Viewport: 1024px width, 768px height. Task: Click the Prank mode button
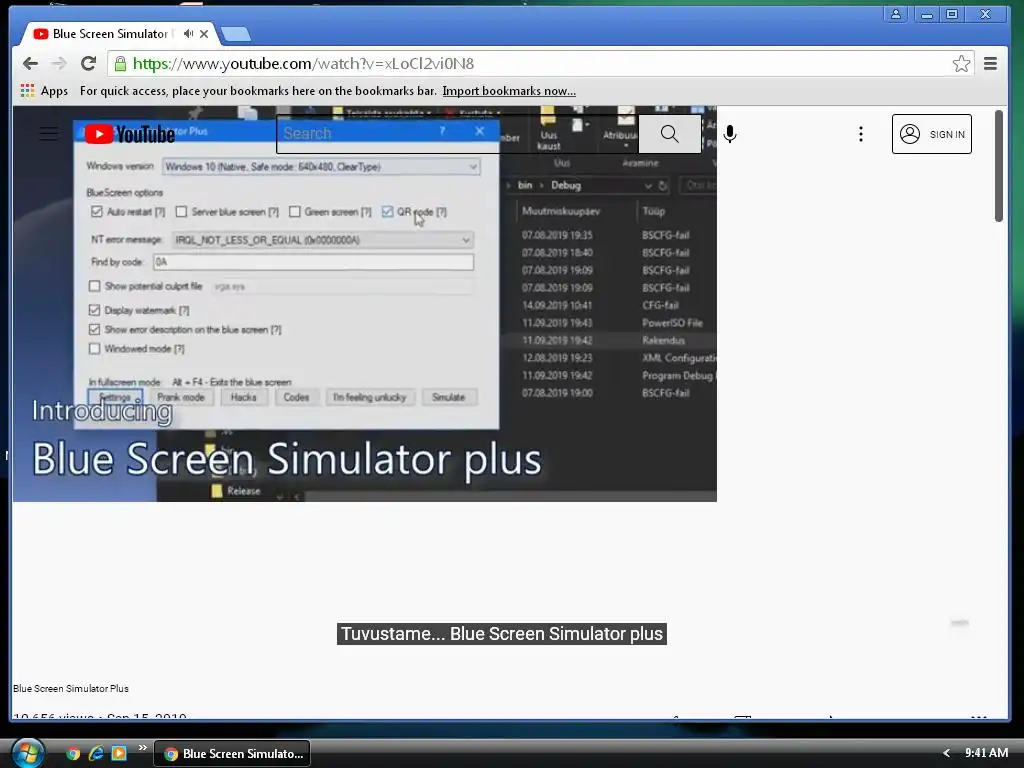(x=181, y=397)
